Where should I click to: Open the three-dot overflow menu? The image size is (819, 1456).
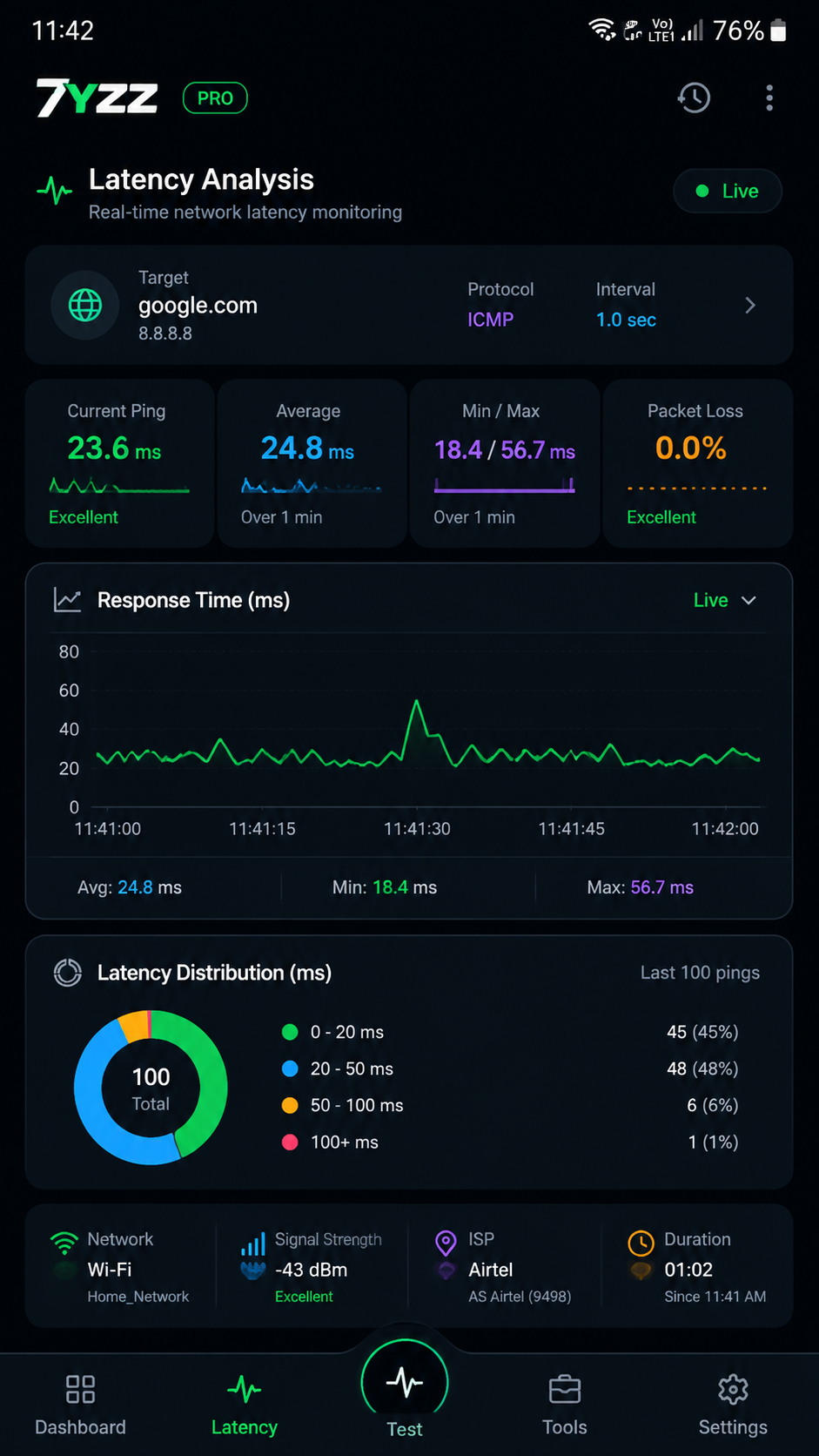pos(769,98)
